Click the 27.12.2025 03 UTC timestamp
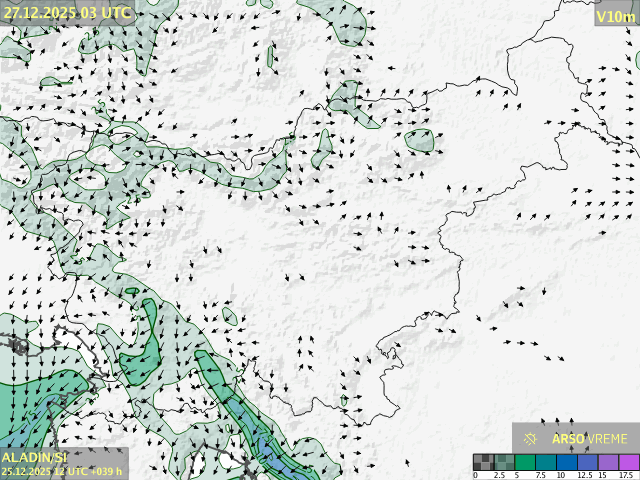 [x=67, y=13]
